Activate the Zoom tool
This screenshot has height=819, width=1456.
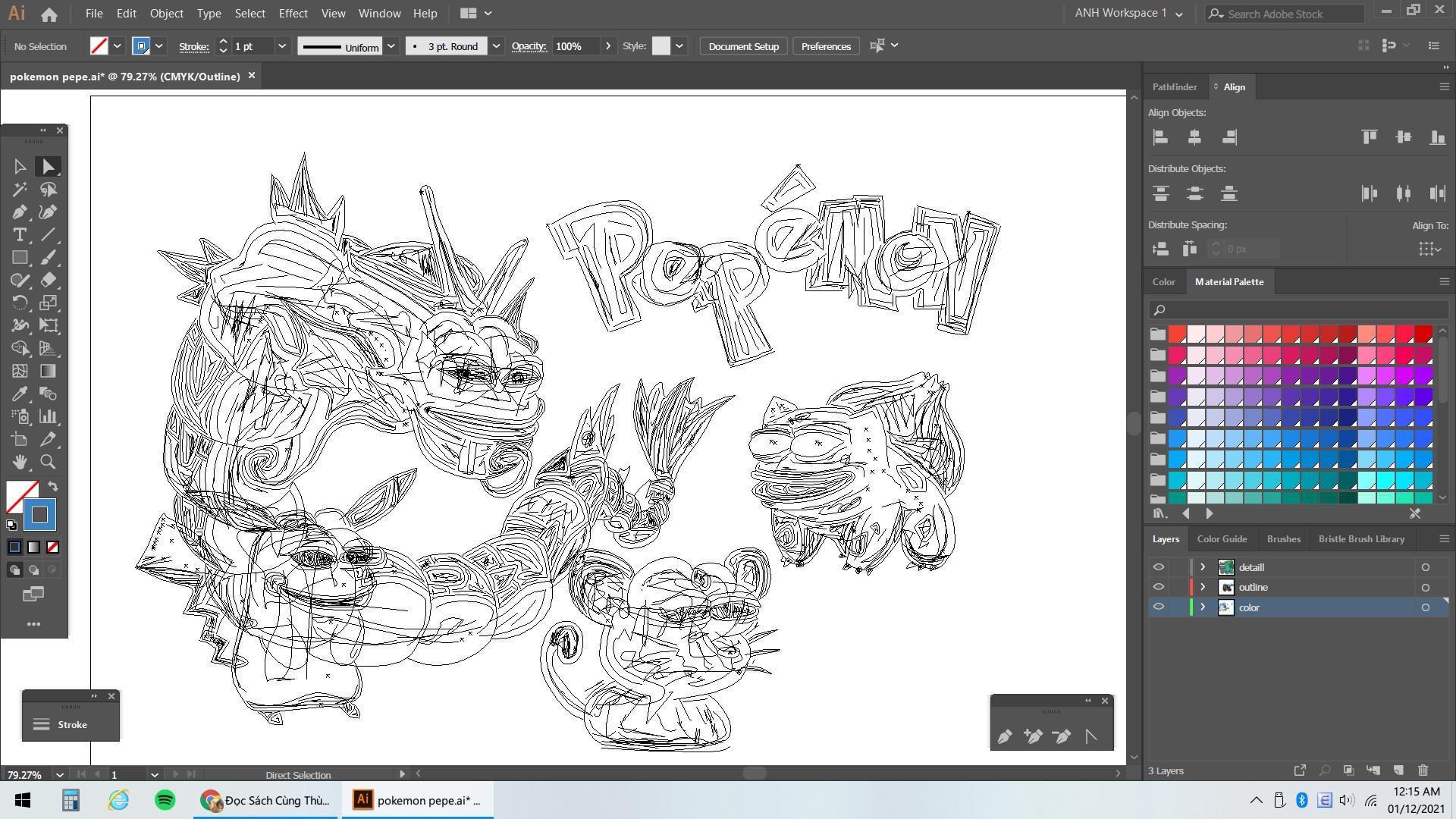(48, 462)
